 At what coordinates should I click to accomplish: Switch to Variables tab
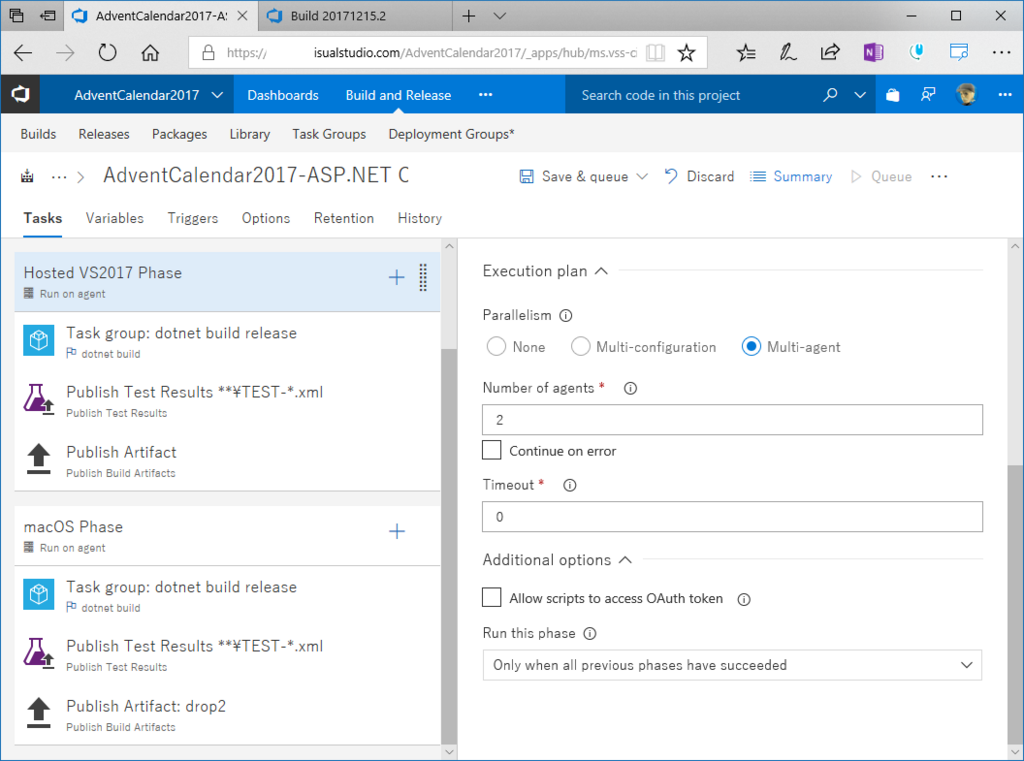[x=114, y=218]
